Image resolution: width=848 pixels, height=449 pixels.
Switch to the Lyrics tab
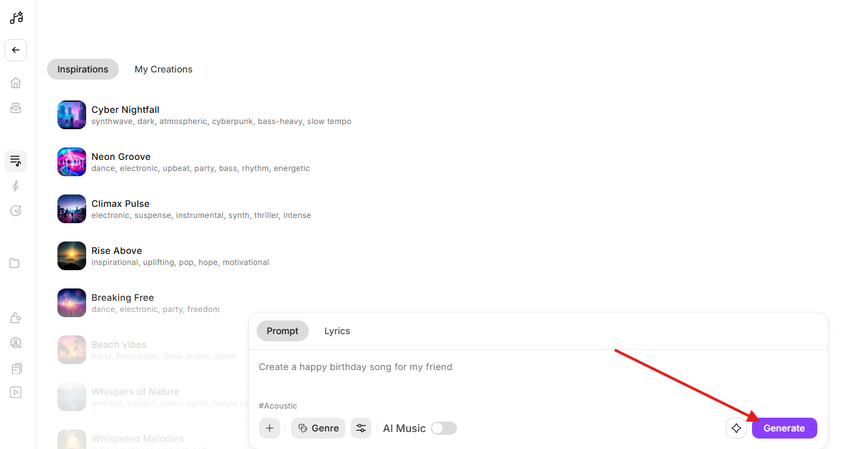[337, 331]
